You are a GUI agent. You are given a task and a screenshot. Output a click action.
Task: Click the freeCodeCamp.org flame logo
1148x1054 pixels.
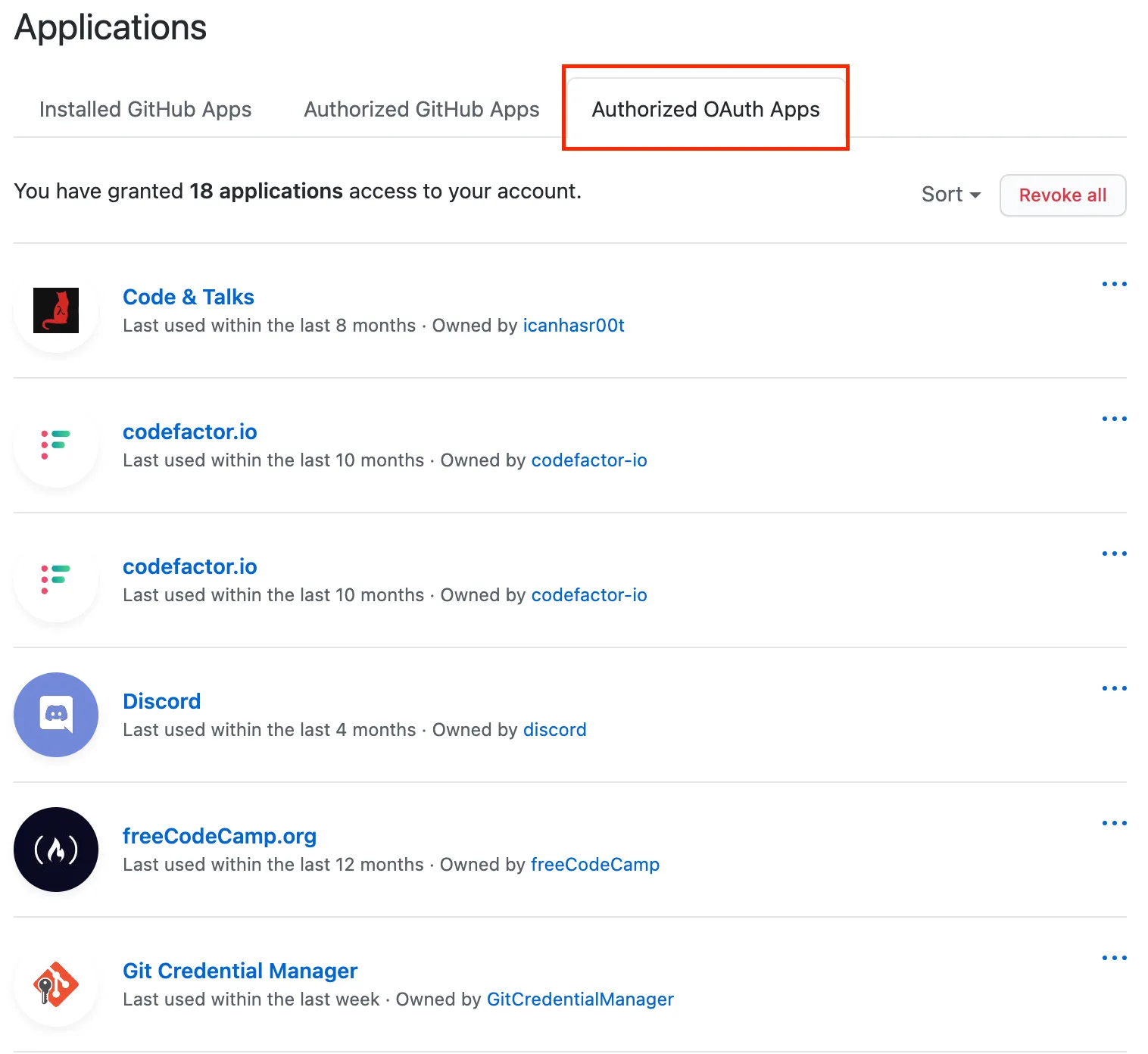tap(56, 850)
